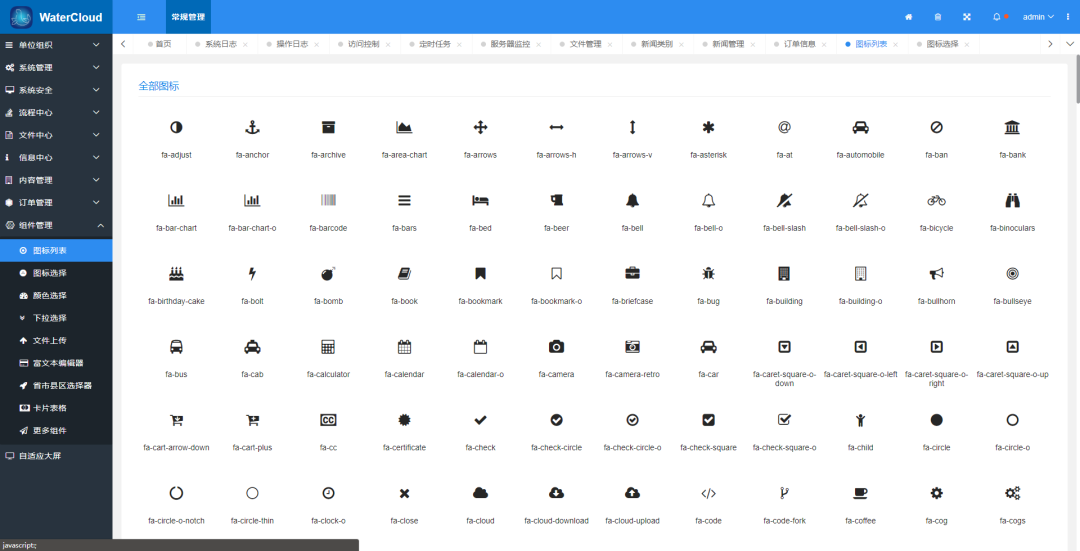Open notifications bell in header
Screen dimensions: 1080x551
click(997, 17)
